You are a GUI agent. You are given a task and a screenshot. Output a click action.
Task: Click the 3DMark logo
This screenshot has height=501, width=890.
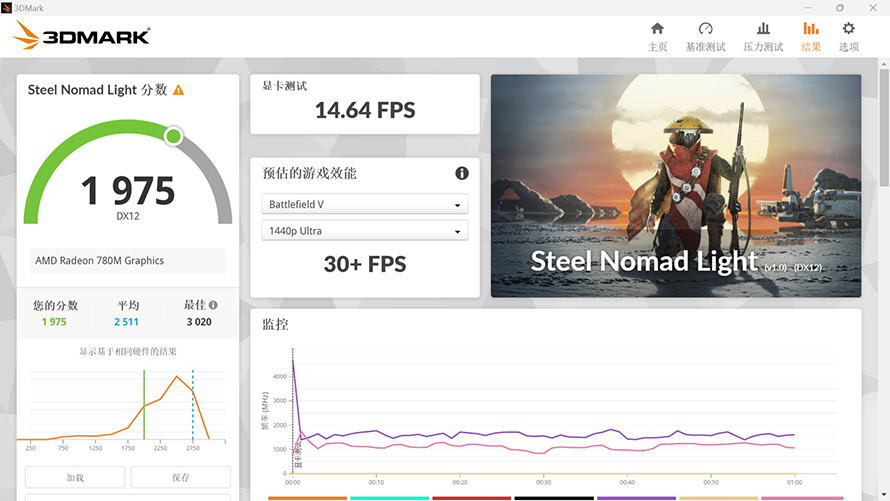81,35
